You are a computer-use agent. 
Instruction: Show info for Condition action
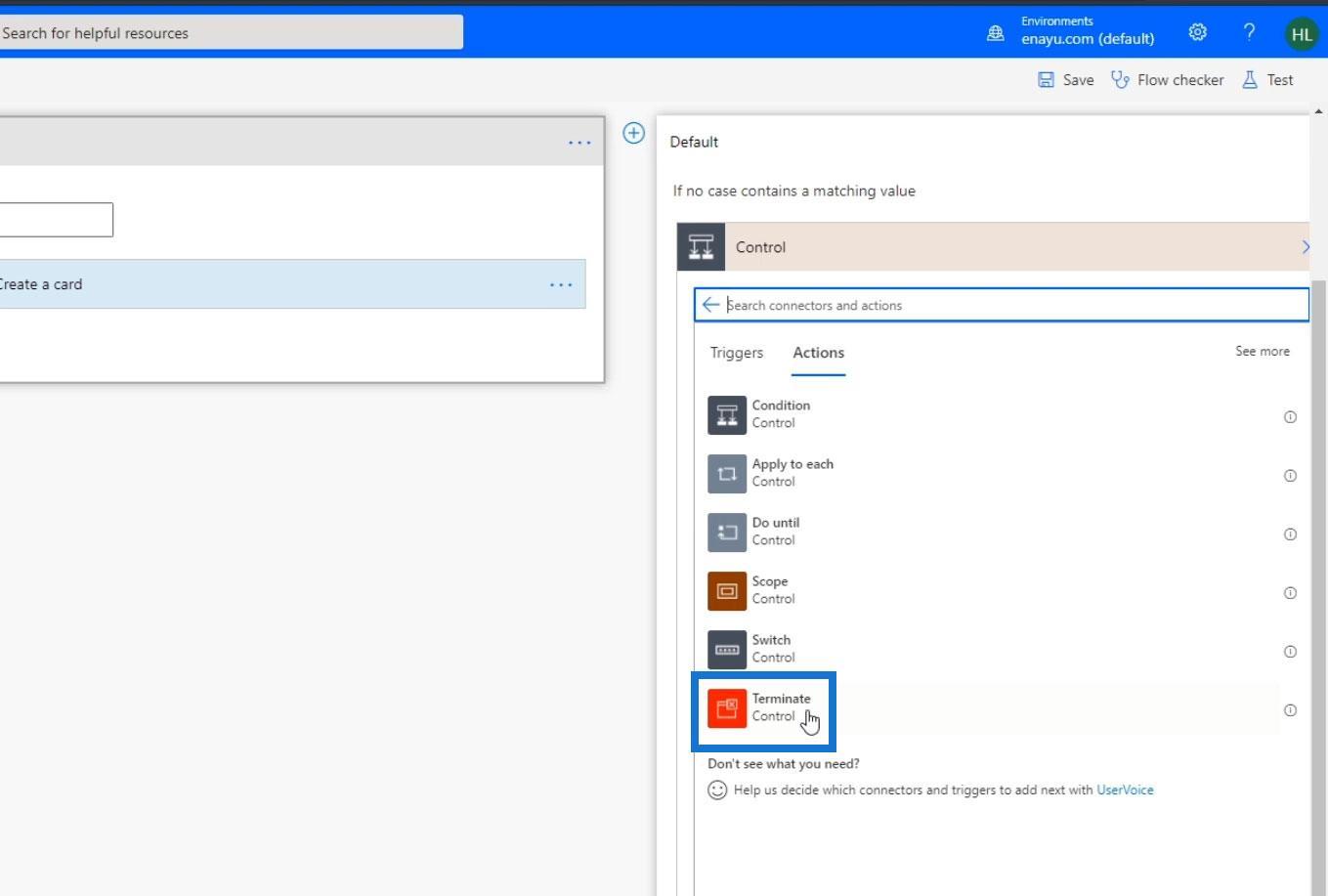[x=1290, y=417]
